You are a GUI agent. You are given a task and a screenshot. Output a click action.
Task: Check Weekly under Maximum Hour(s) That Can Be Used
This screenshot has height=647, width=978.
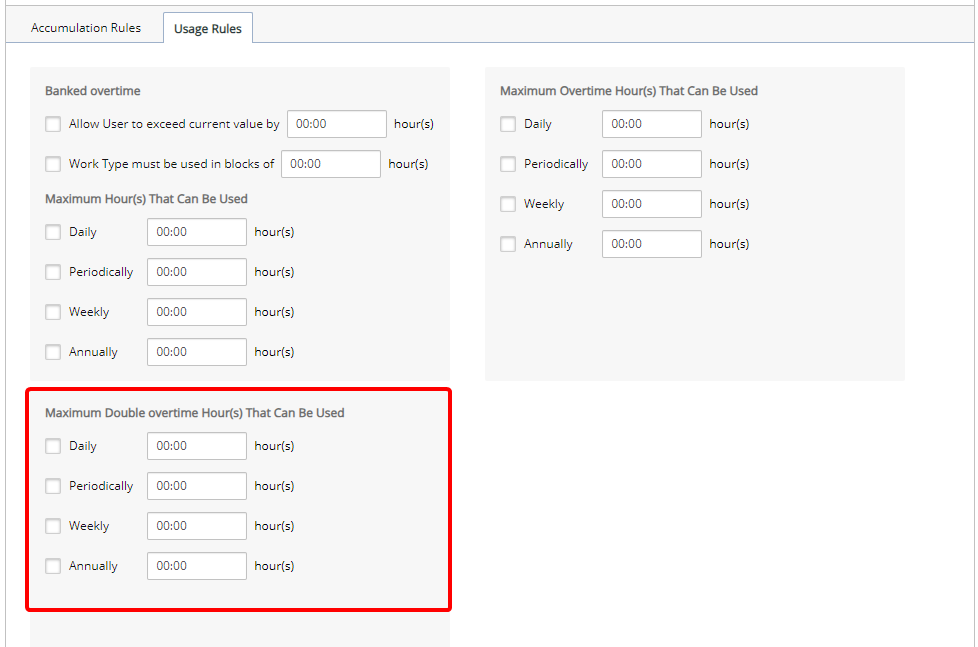[53, 312]
